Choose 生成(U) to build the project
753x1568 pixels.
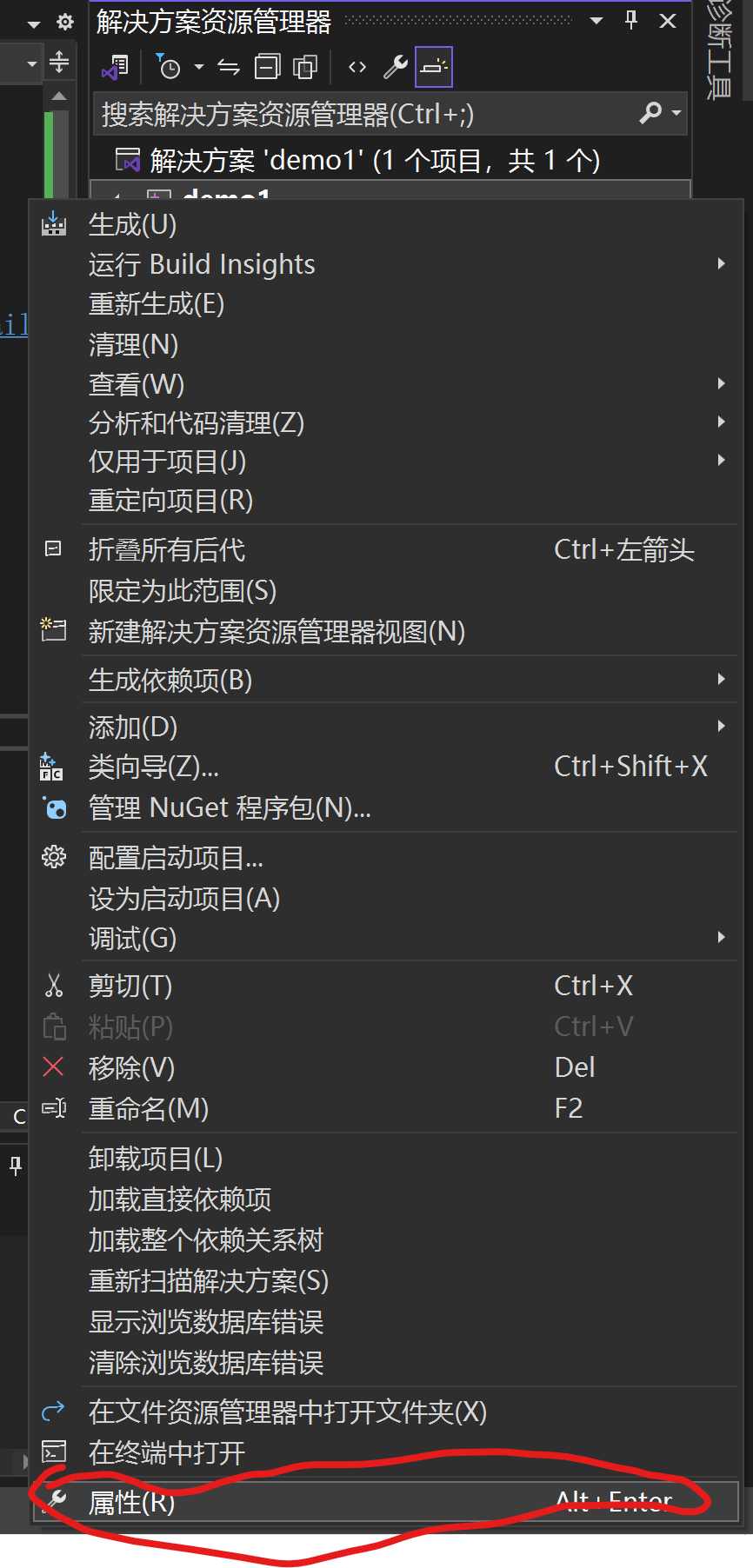coord(132,225)
